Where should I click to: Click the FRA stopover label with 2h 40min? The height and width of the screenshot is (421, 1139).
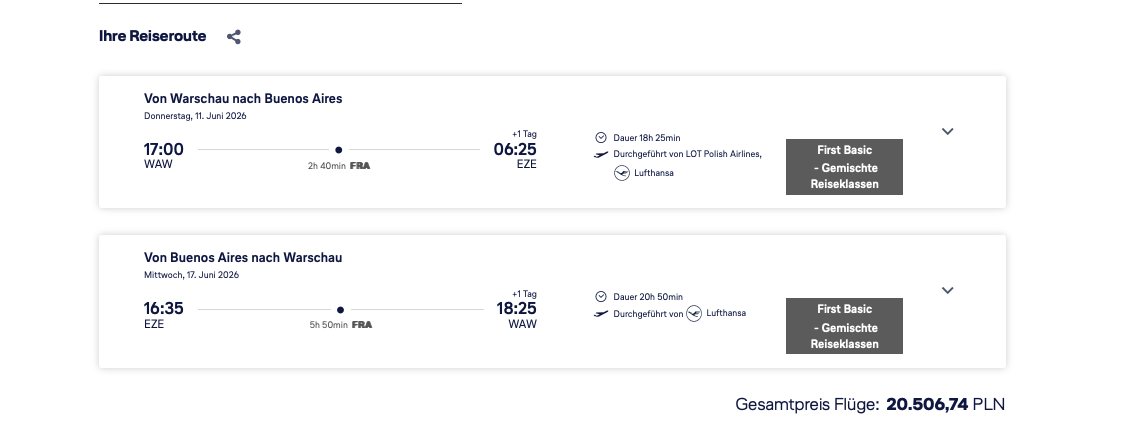pos(360,166)
